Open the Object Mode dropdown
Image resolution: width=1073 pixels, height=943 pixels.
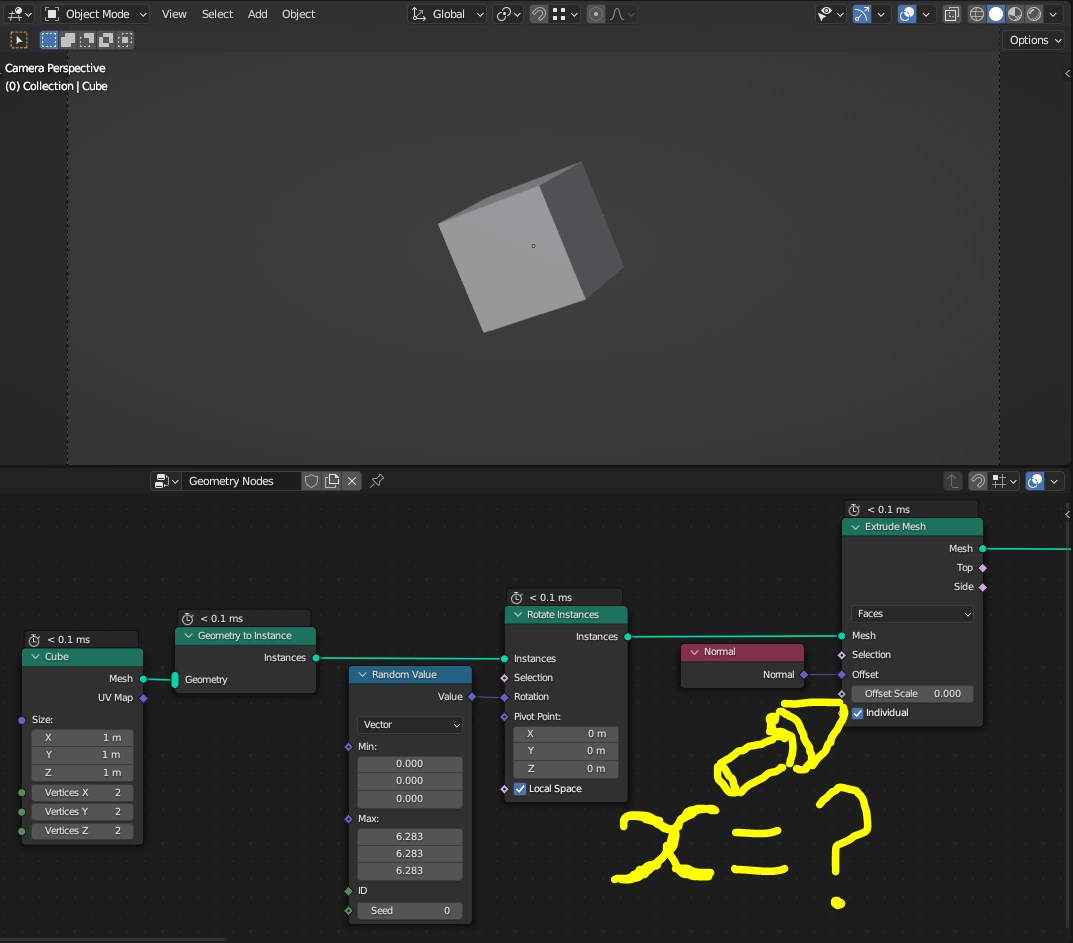coord(95,14)
